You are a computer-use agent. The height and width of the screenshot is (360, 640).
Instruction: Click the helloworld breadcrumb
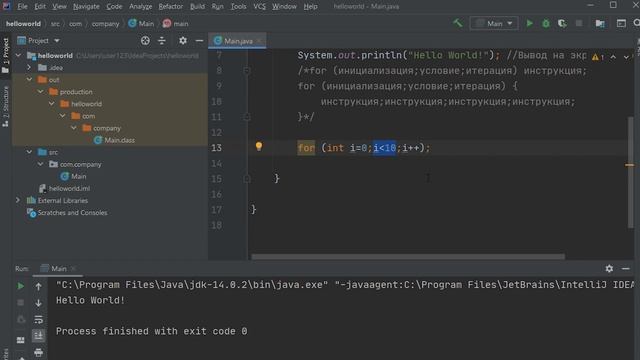(23, 24)
